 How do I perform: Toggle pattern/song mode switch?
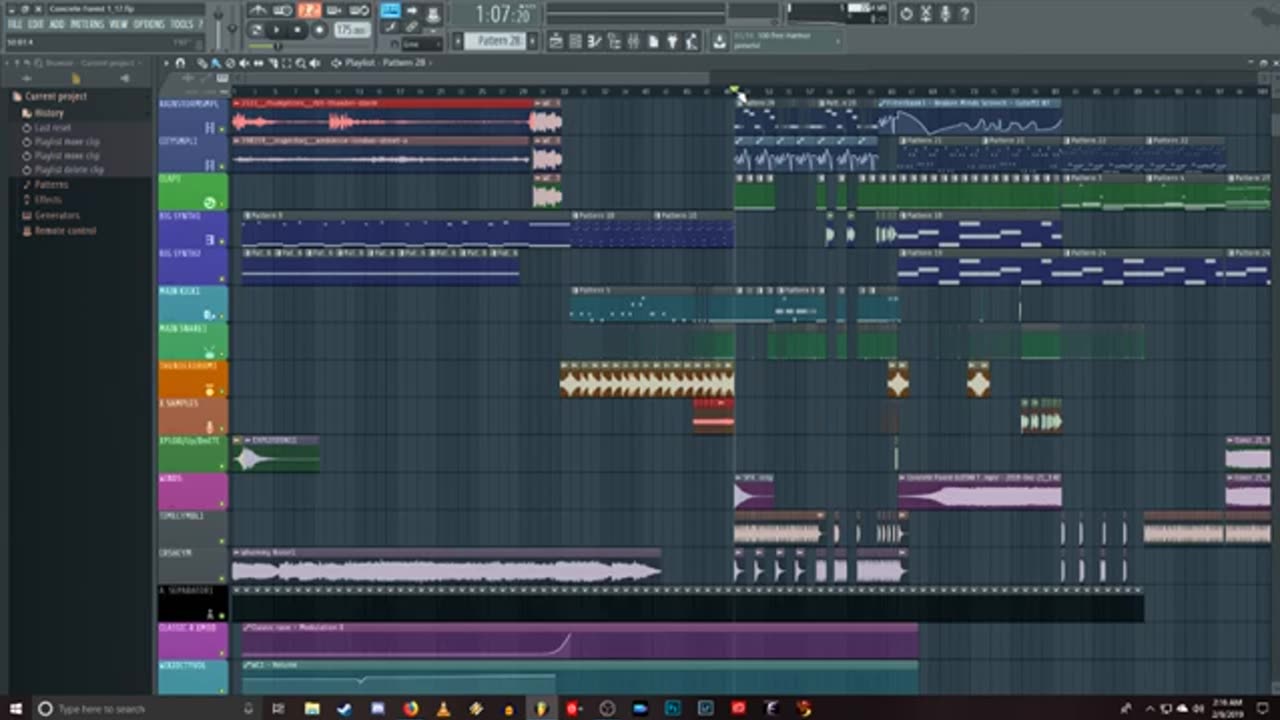click(256, 30)
